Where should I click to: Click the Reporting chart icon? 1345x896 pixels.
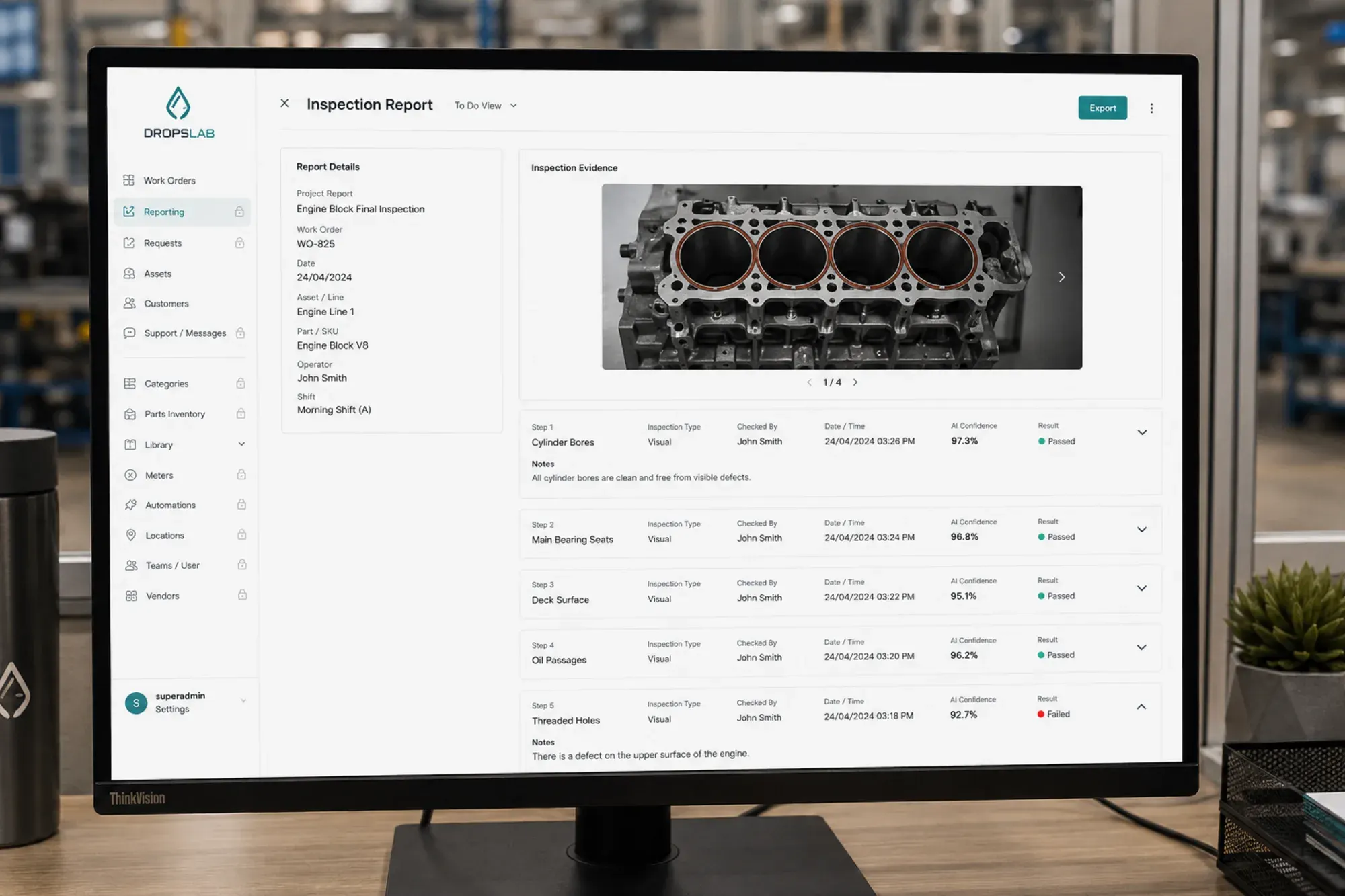129,212
